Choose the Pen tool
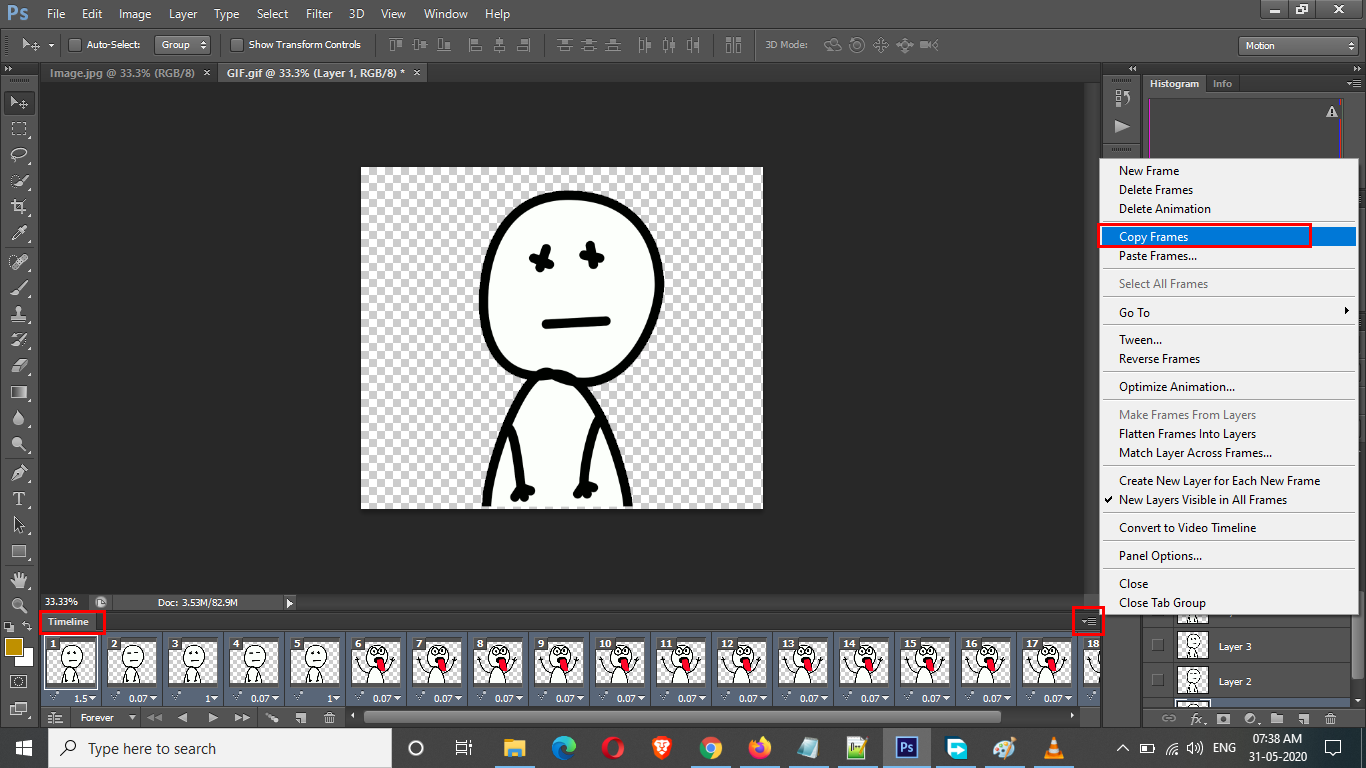1366x768 pixels. tap(19, 472)
